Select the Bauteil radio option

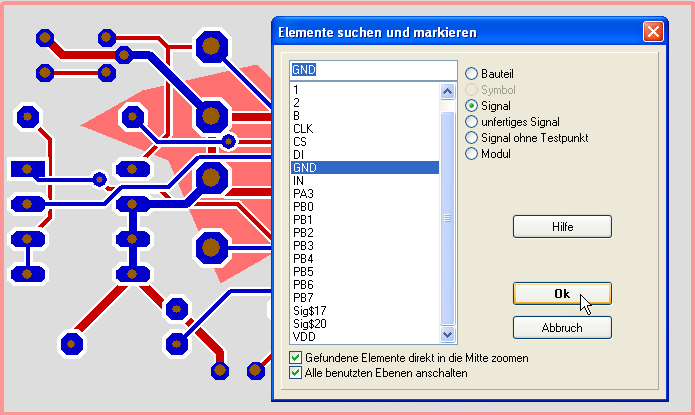tap(472, 73)
